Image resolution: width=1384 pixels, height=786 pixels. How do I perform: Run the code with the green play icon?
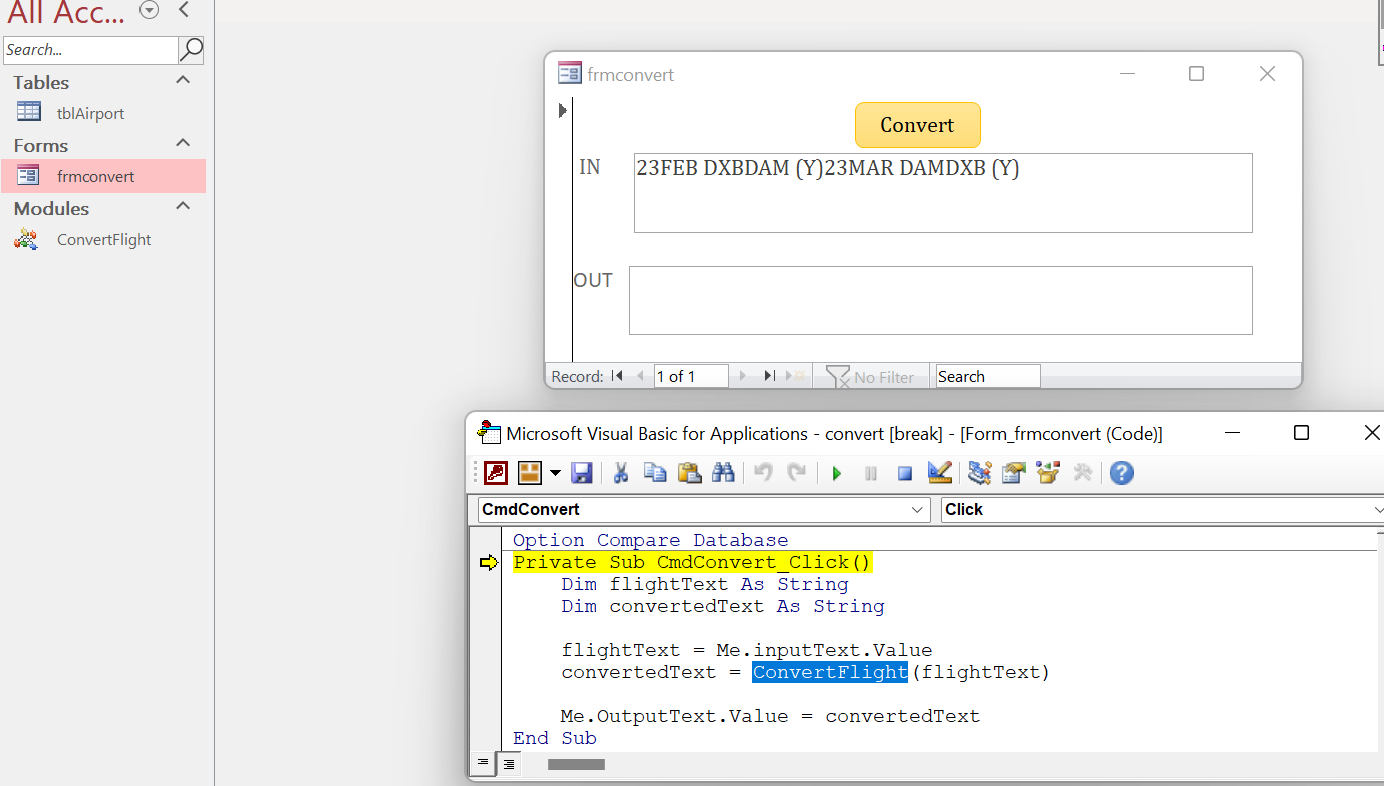click(837, 473)
